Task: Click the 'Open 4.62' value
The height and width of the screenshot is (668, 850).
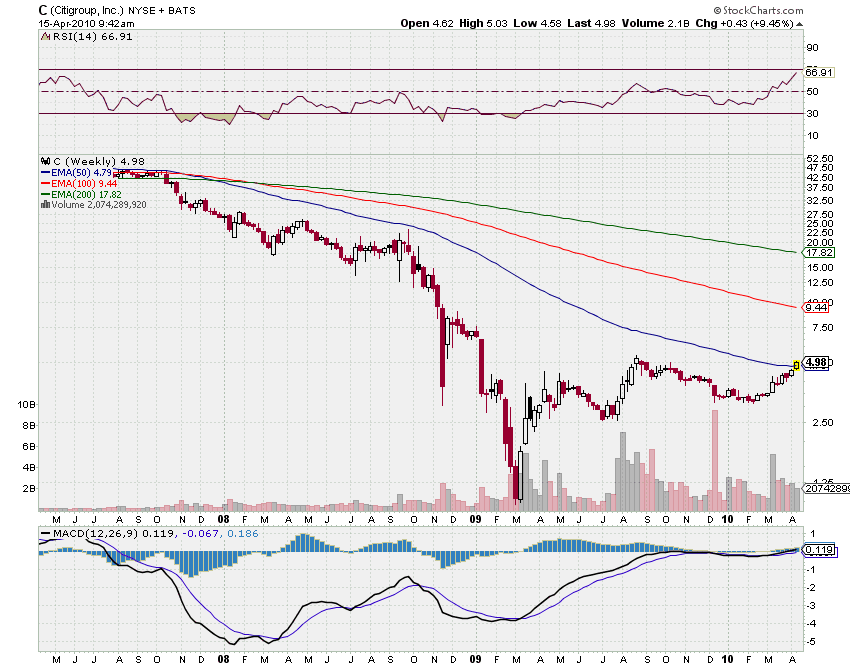Action: pos(427,23)
